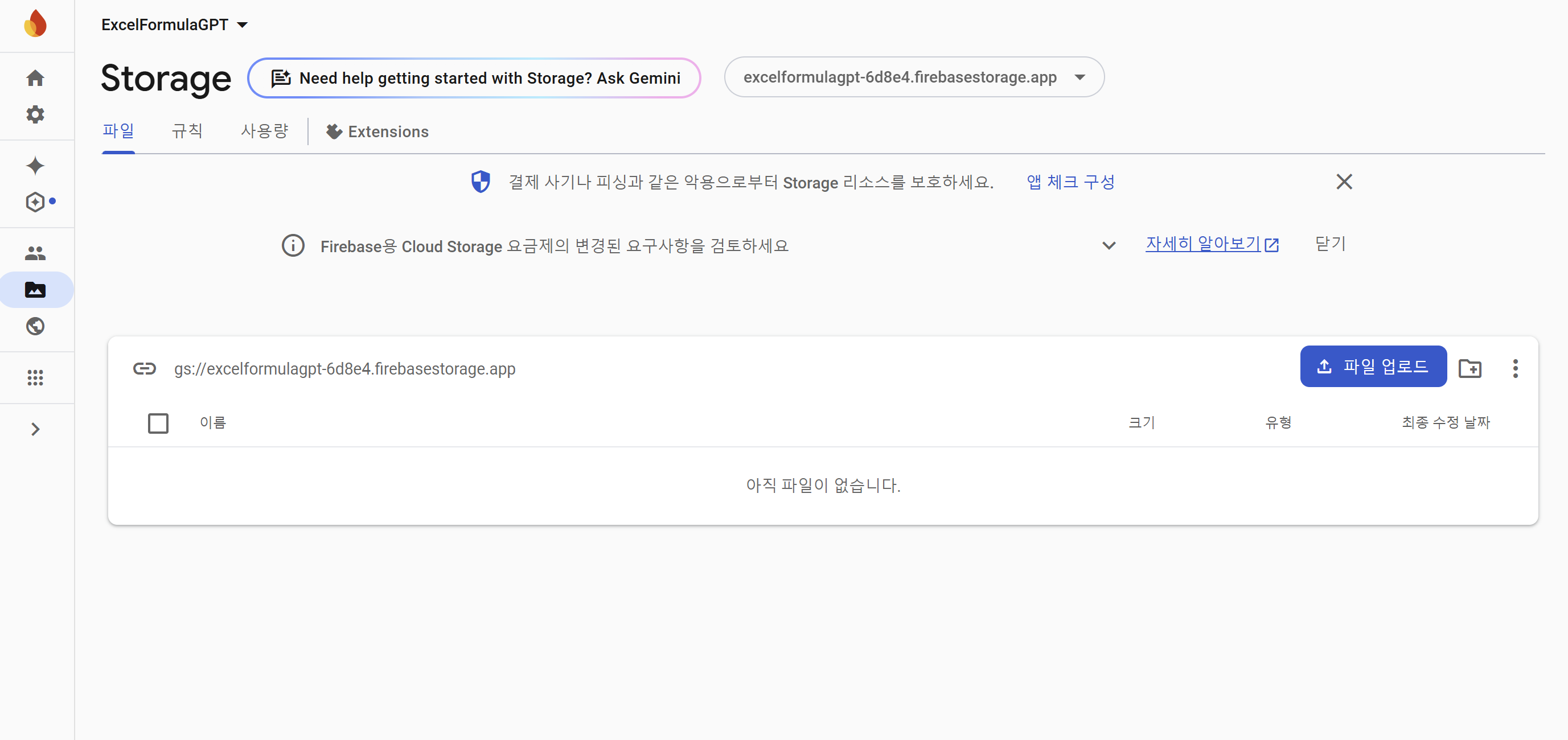Click the info icon in Cloud Storage notice

293,246
